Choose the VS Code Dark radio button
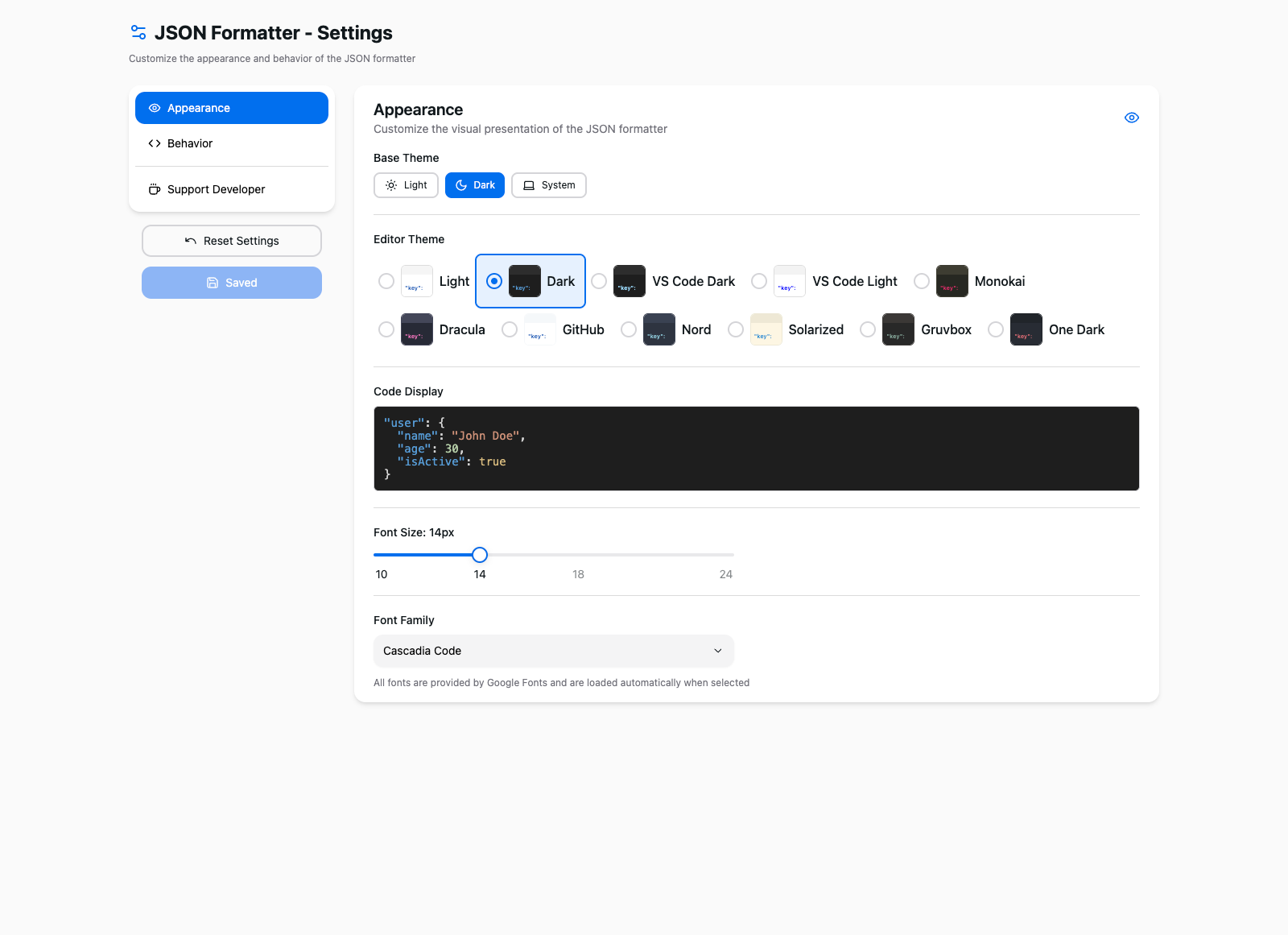 (599, 281)
